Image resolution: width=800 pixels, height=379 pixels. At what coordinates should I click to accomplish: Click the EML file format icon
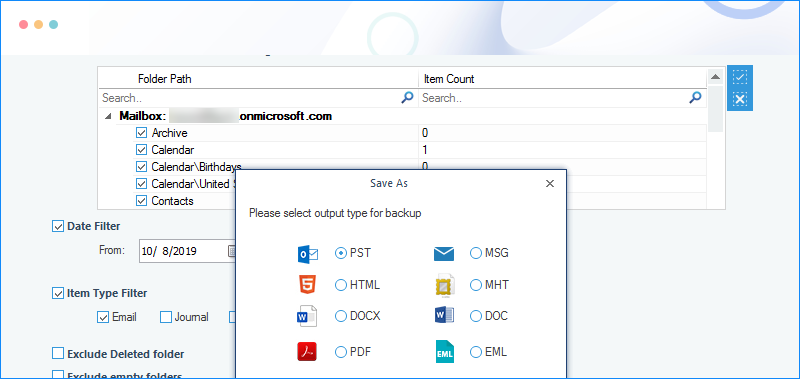coord(444,351)
